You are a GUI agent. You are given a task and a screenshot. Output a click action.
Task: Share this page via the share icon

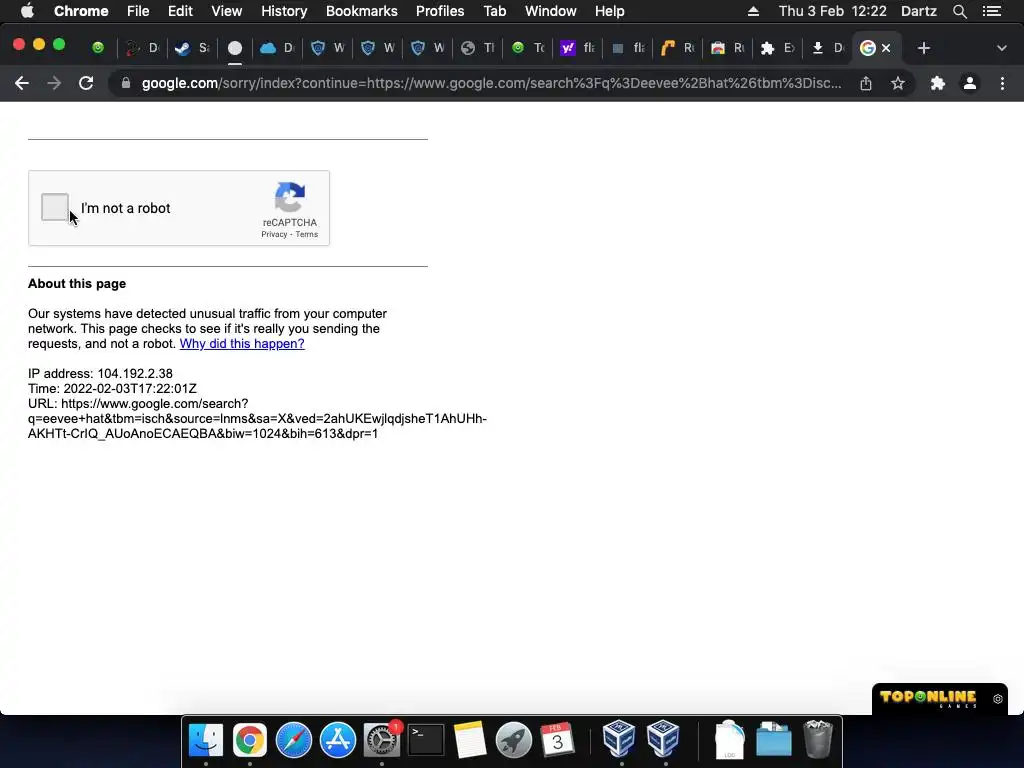click(866, 83)
